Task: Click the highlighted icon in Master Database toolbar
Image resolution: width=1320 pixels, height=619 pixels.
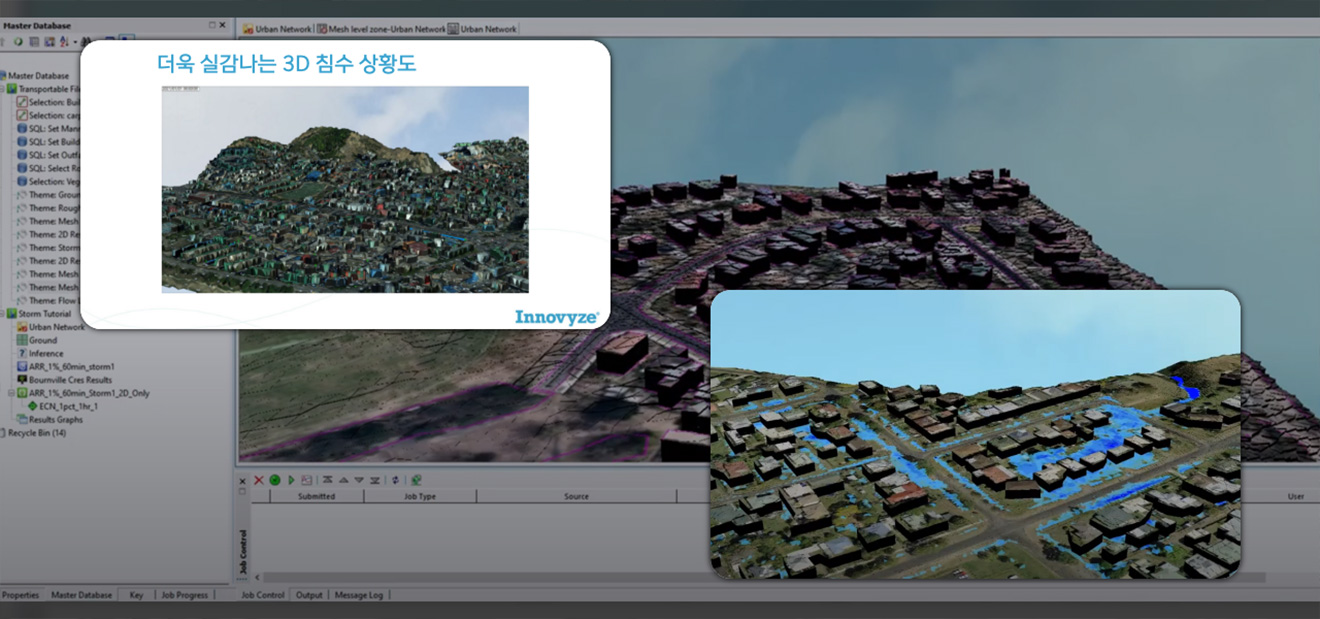Action: tap(127, 40)
